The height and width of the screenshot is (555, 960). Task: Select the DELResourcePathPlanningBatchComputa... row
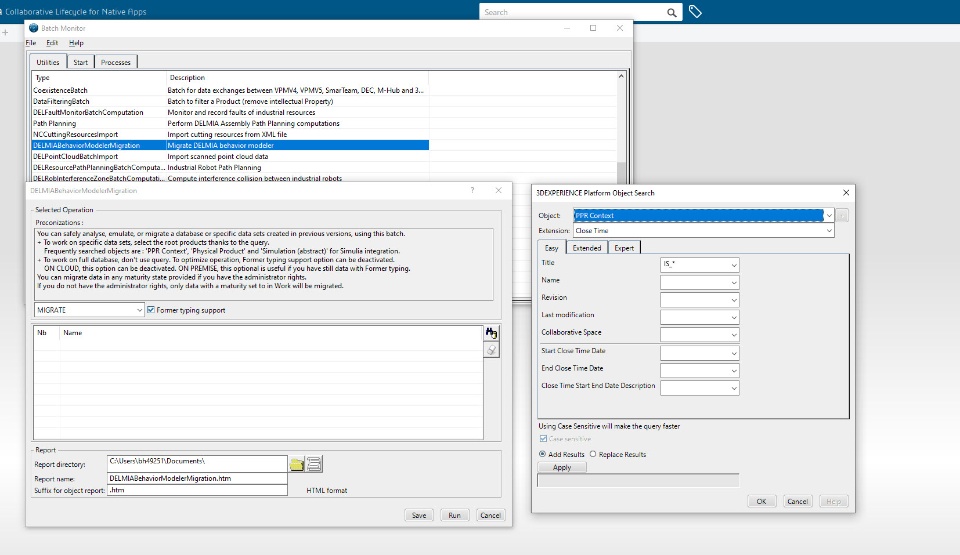pos(230,167)
